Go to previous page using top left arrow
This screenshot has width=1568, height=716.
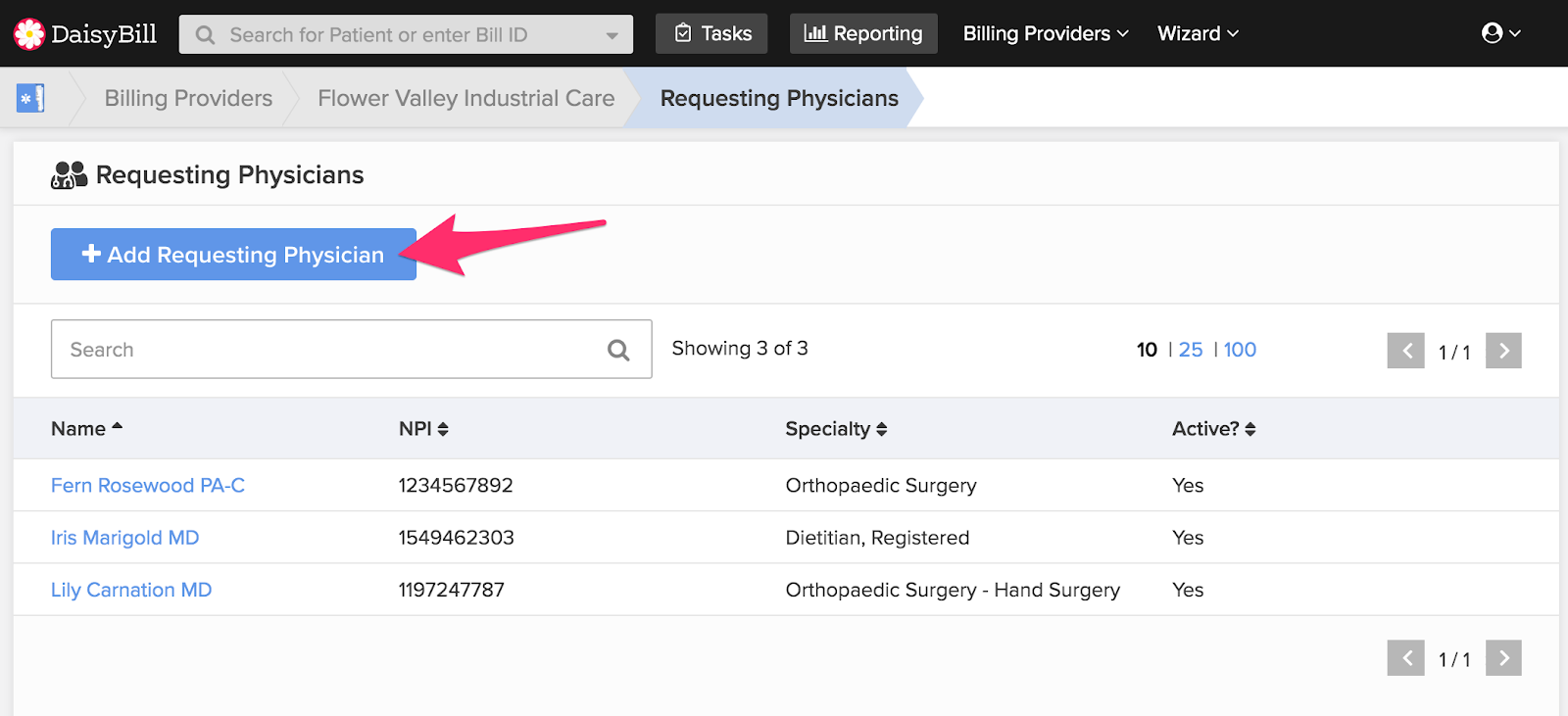point(1405,351)
